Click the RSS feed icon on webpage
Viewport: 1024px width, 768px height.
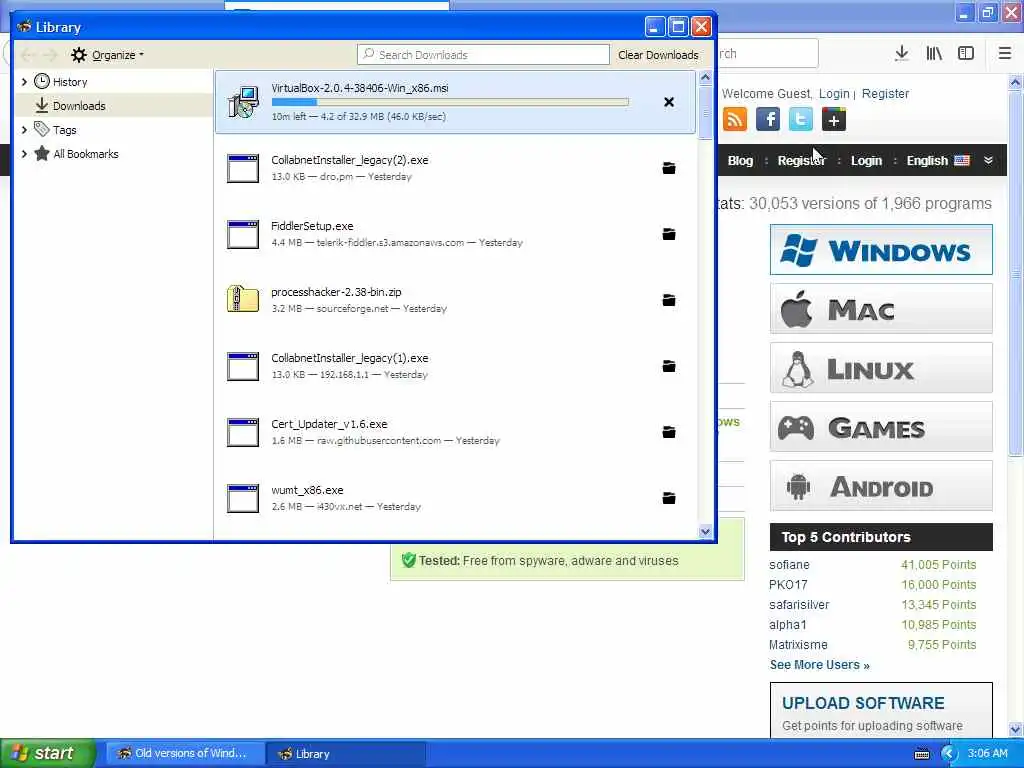coord(735,120)
